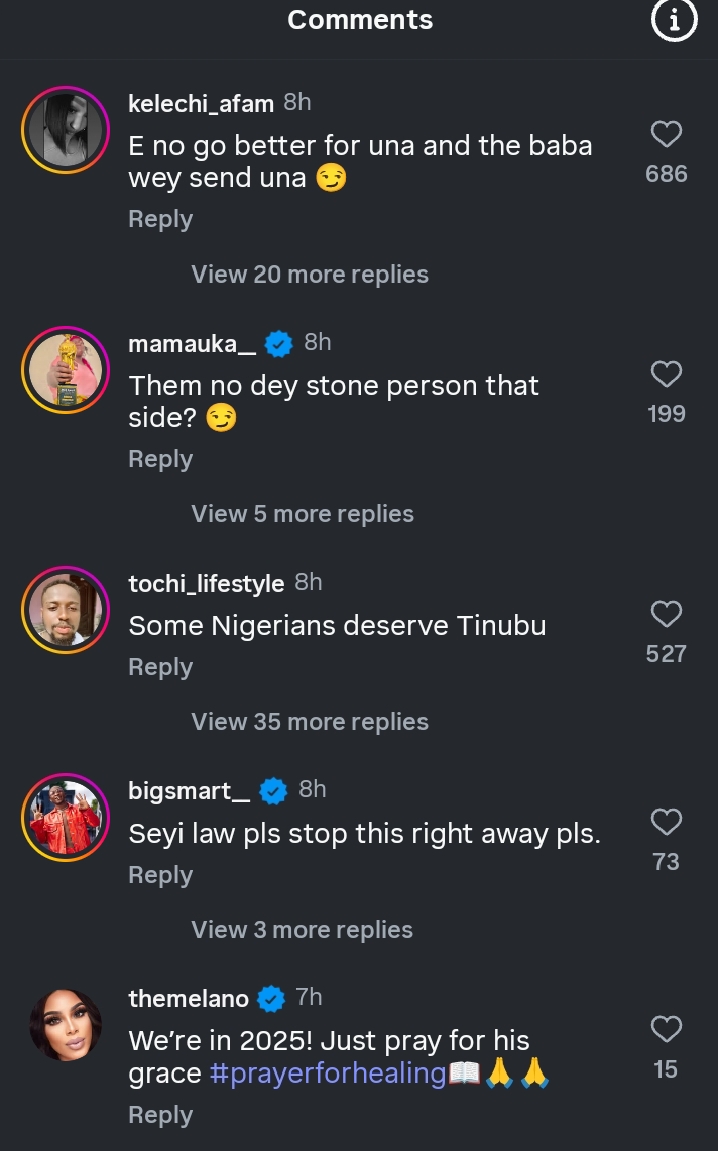This screenshot has height=1151, width=718.
Task: Open mamauka_'s profile picture story
Action: [65, 370]
